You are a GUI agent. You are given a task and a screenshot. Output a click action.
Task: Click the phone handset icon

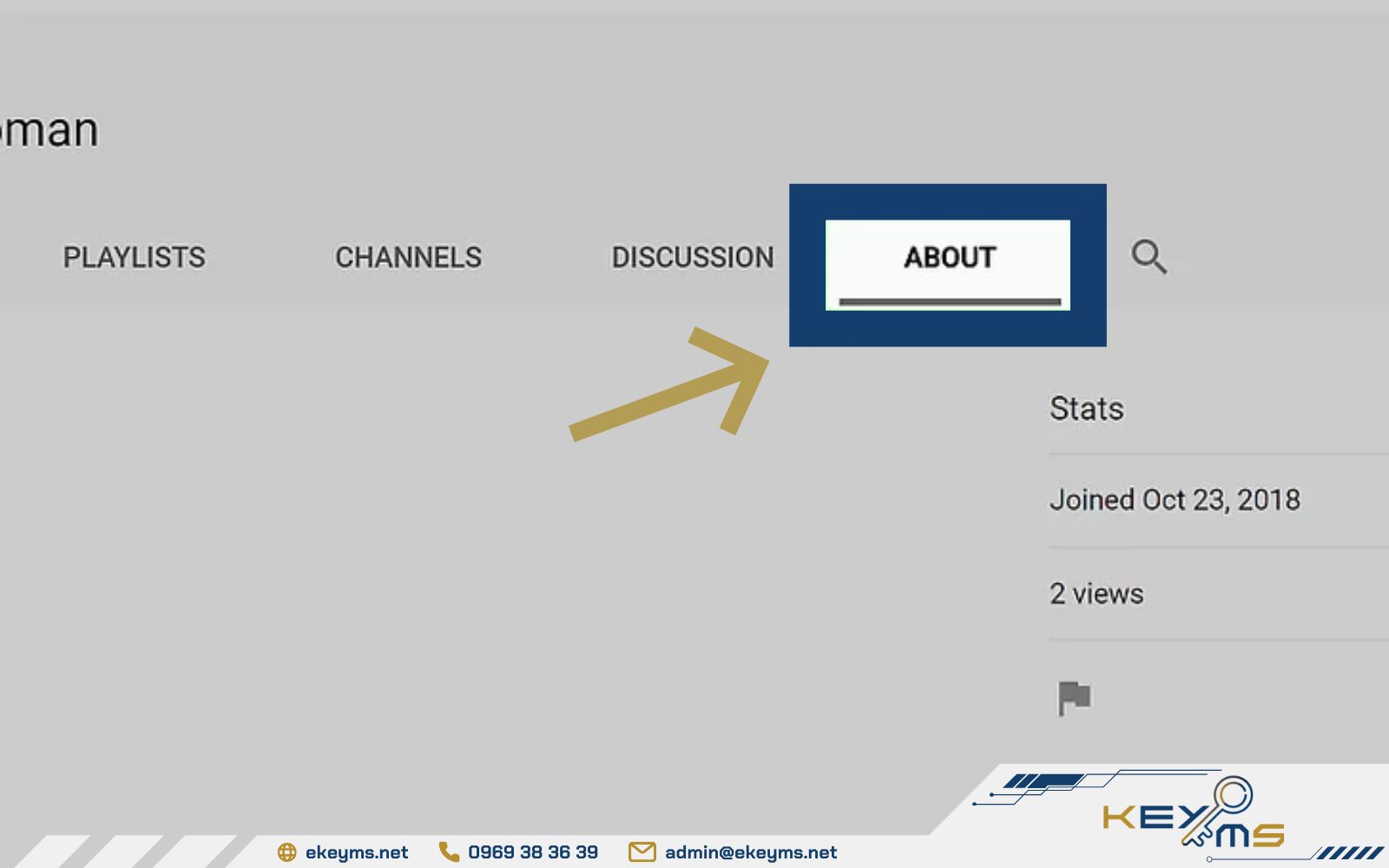[x=449, y=852]
